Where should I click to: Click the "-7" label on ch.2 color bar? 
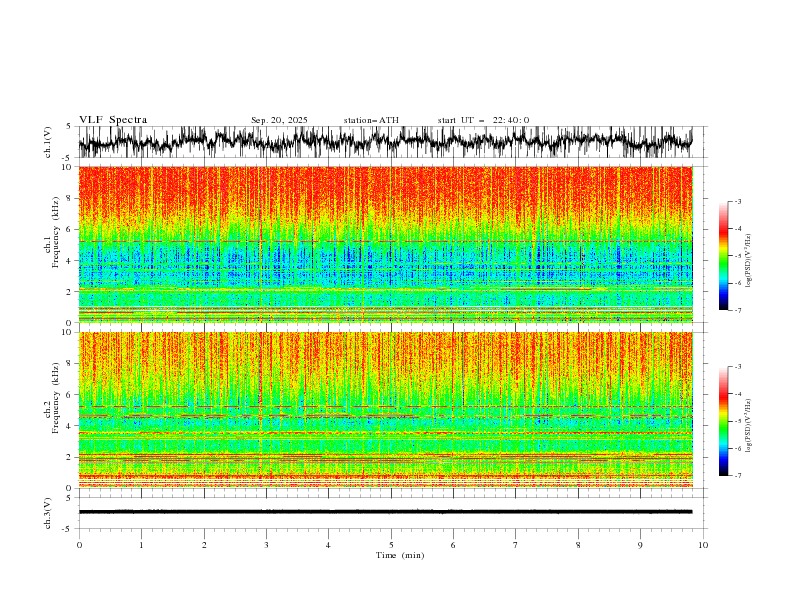click(738, 476)
